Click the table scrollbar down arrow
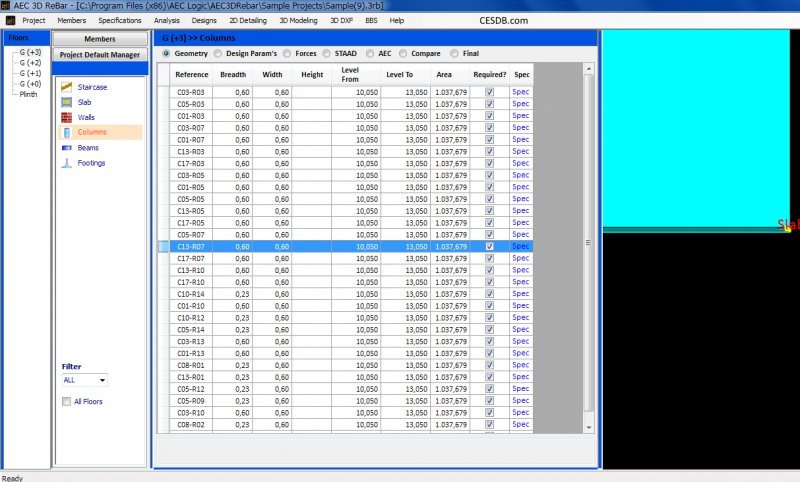The image size is (800, 482). pos(589,428)
